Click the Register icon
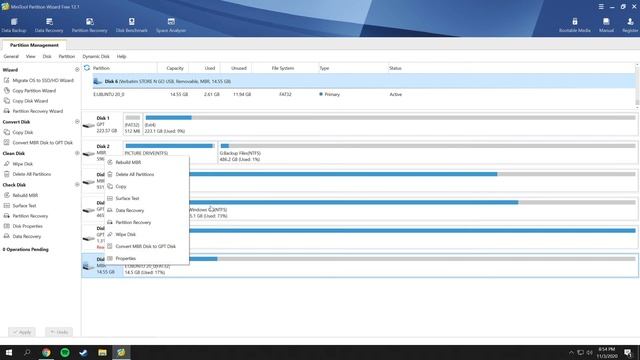 click(x=630, y=25)
